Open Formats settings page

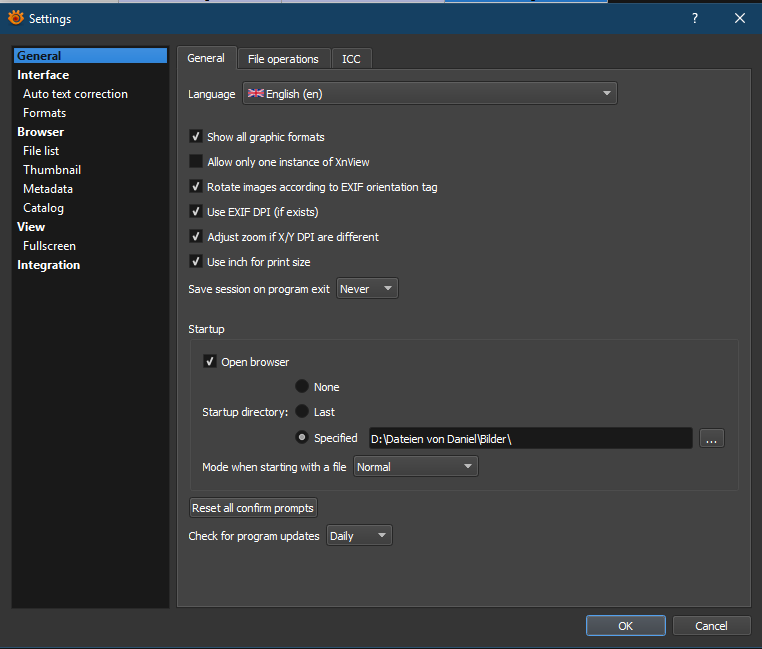point(45,113)
